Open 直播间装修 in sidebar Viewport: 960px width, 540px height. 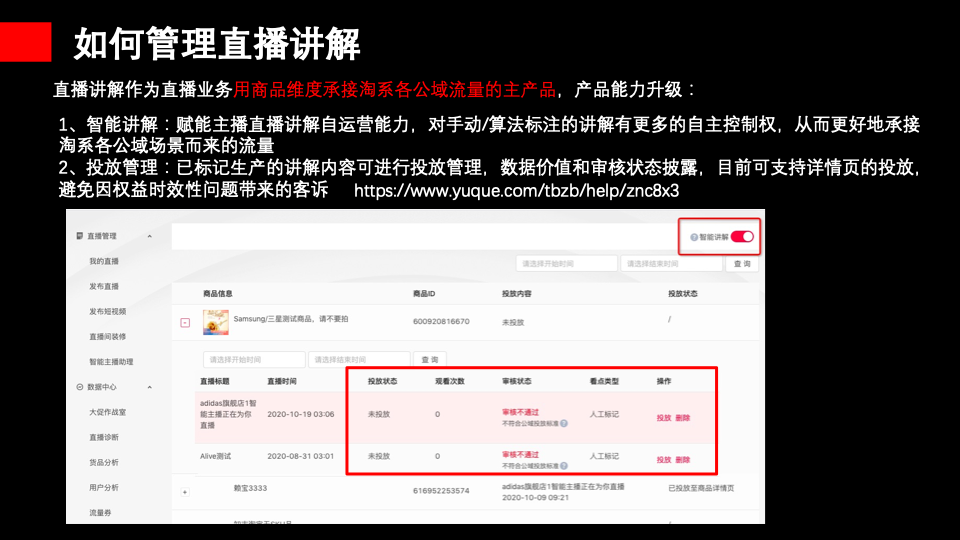click(x=108, y=337)
